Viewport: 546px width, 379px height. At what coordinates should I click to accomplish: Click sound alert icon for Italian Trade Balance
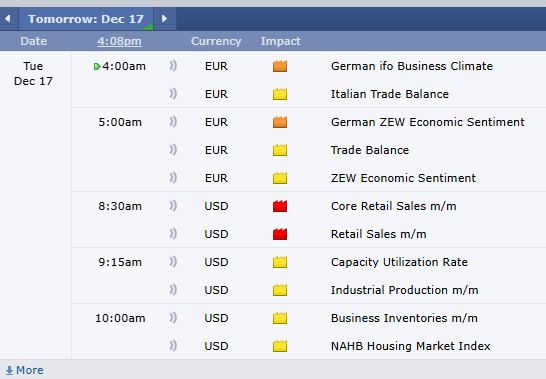coord(173,94)
